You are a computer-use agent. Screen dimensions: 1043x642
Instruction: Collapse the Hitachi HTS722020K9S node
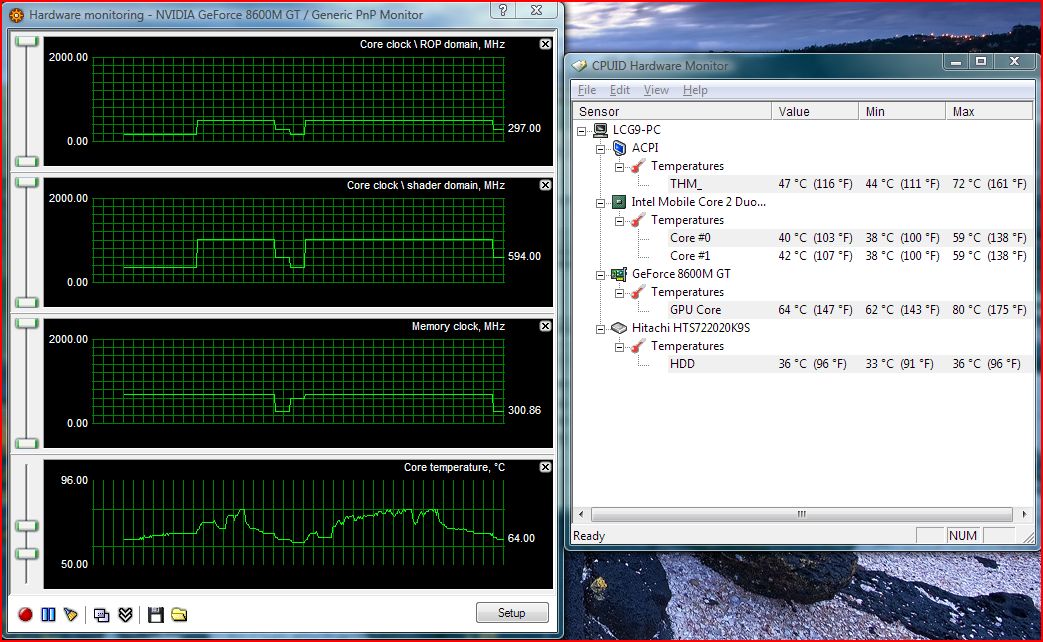pos(601,329)
